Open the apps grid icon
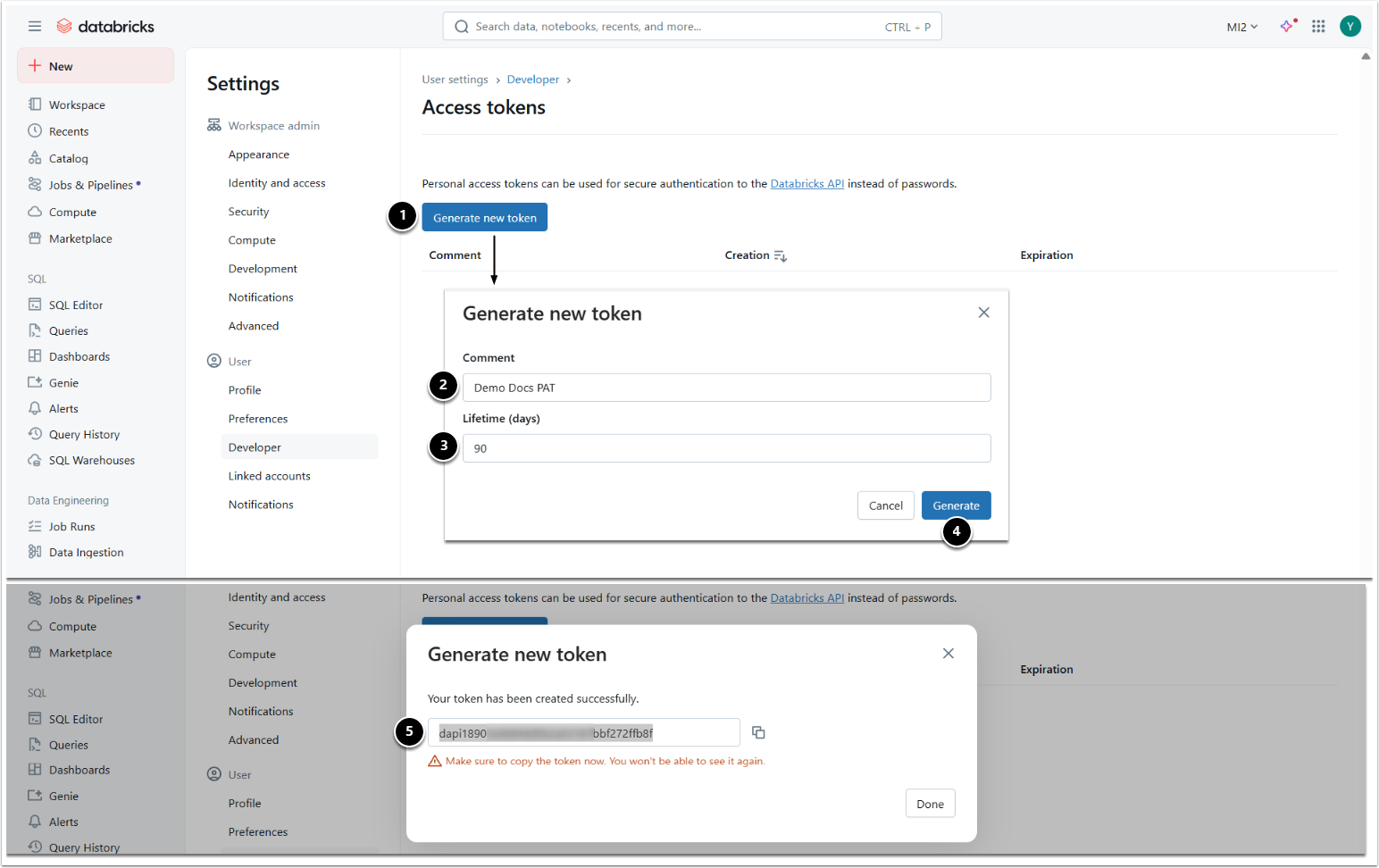1379x868 pixels. 1318,27
